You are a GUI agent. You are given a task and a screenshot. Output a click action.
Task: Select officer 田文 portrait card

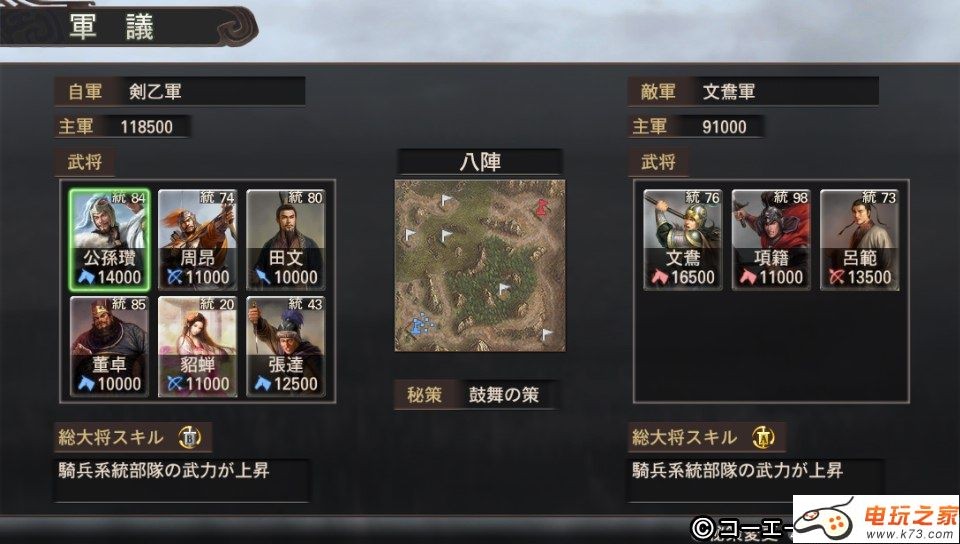[286, 239]
